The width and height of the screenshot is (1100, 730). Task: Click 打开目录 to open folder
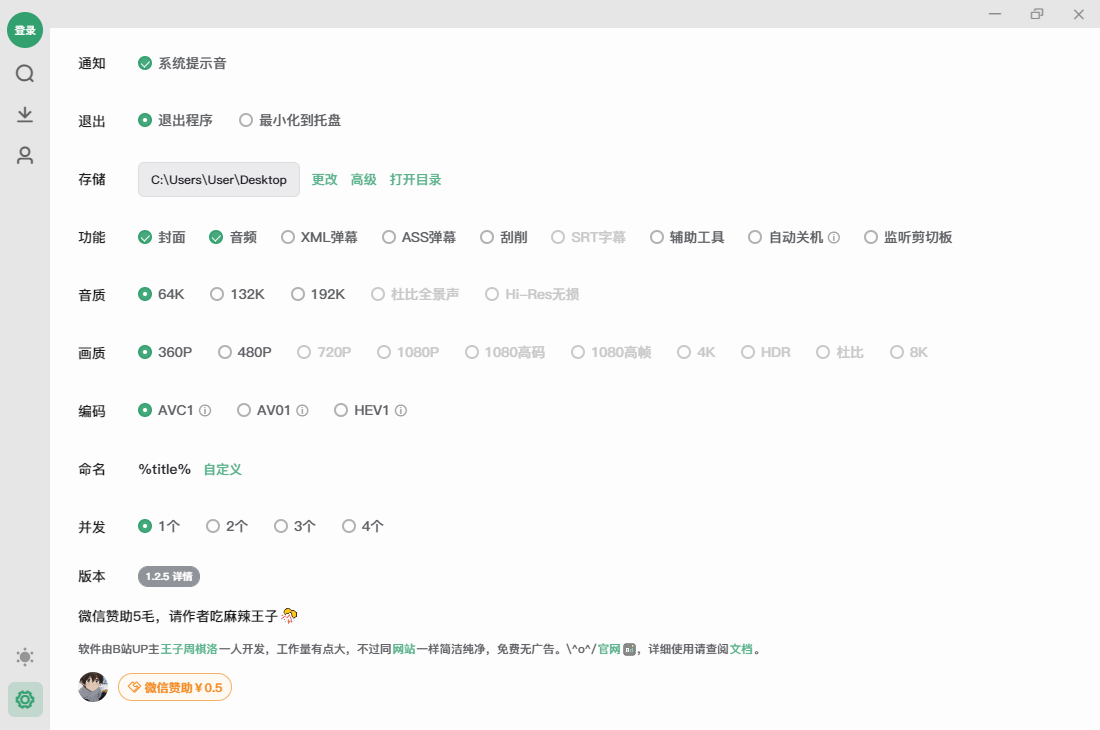pyautogui.click(x=415, y=180)
